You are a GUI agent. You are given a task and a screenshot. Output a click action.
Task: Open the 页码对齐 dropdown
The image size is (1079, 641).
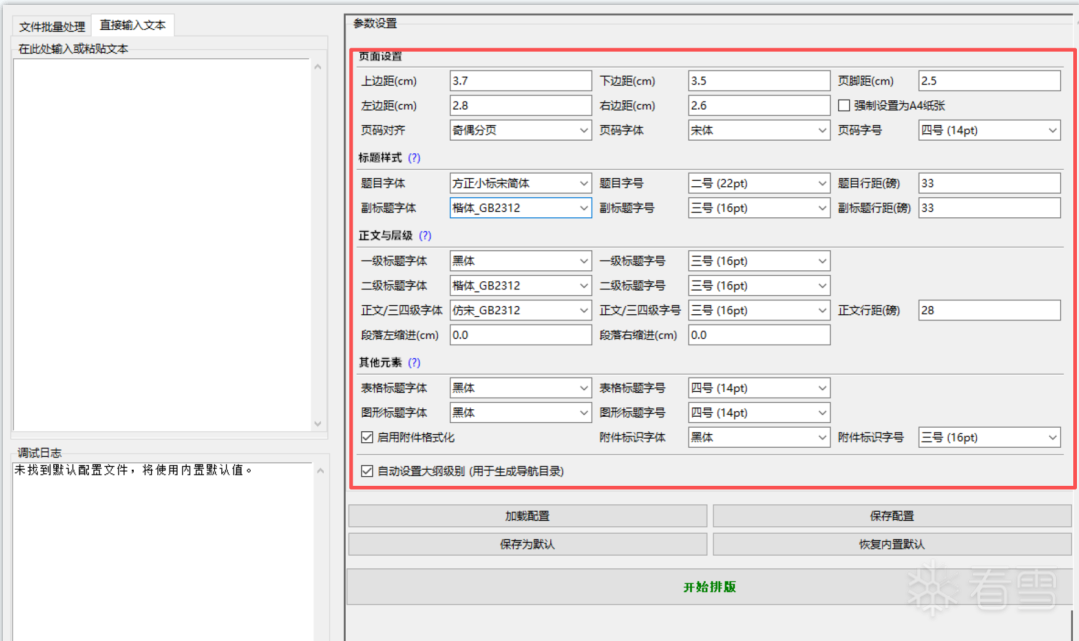[520, 130]
